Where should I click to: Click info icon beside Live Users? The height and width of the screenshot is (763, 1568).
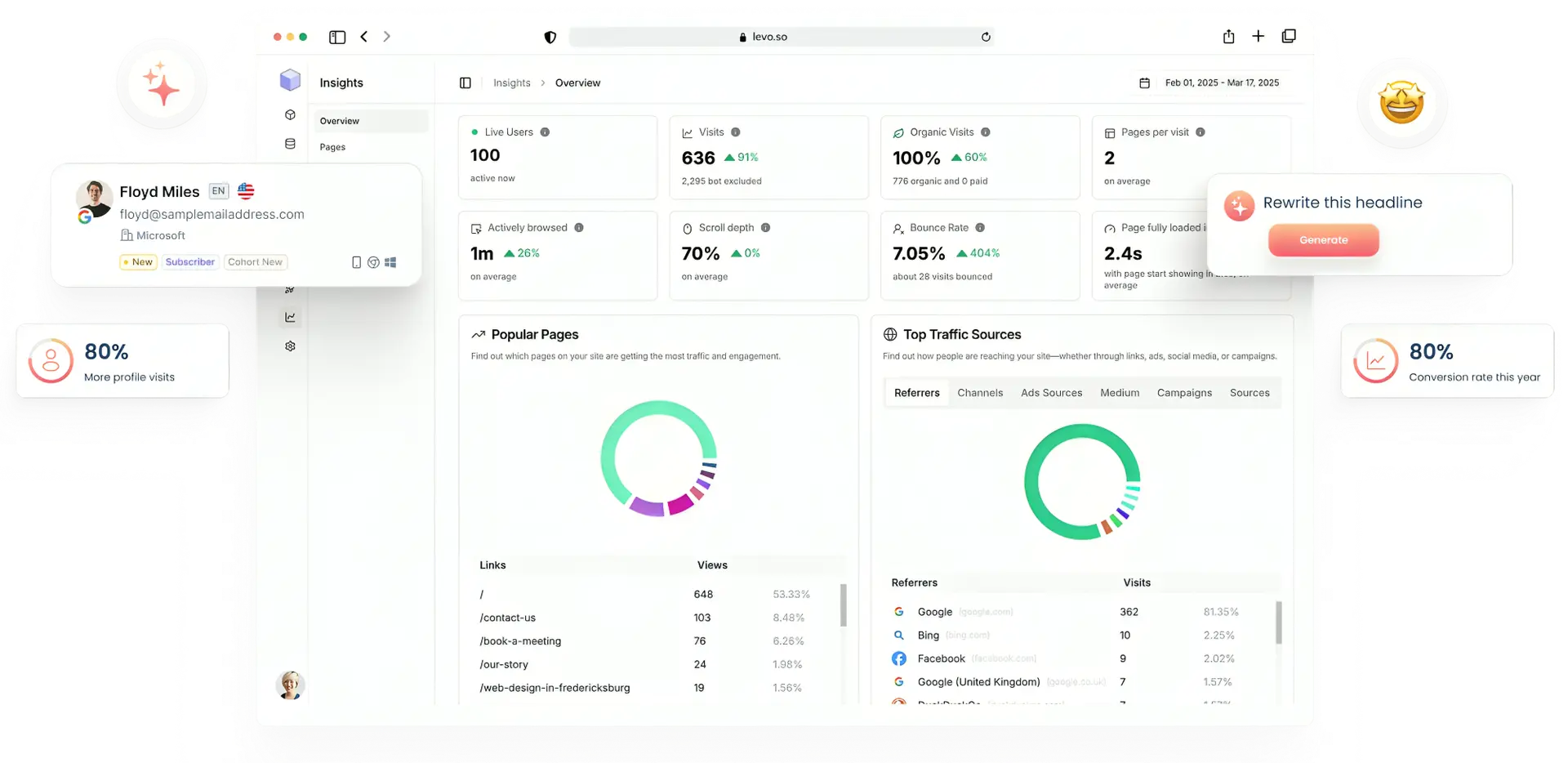545,132
